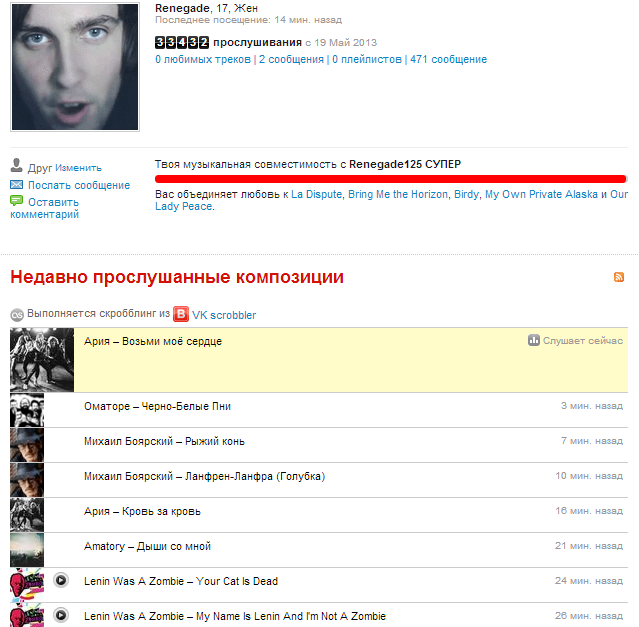Play Lenin Was A Zombie Your Cat Is Dead
The height and width of the screenshot is (627, 639).
click(61, 580)
